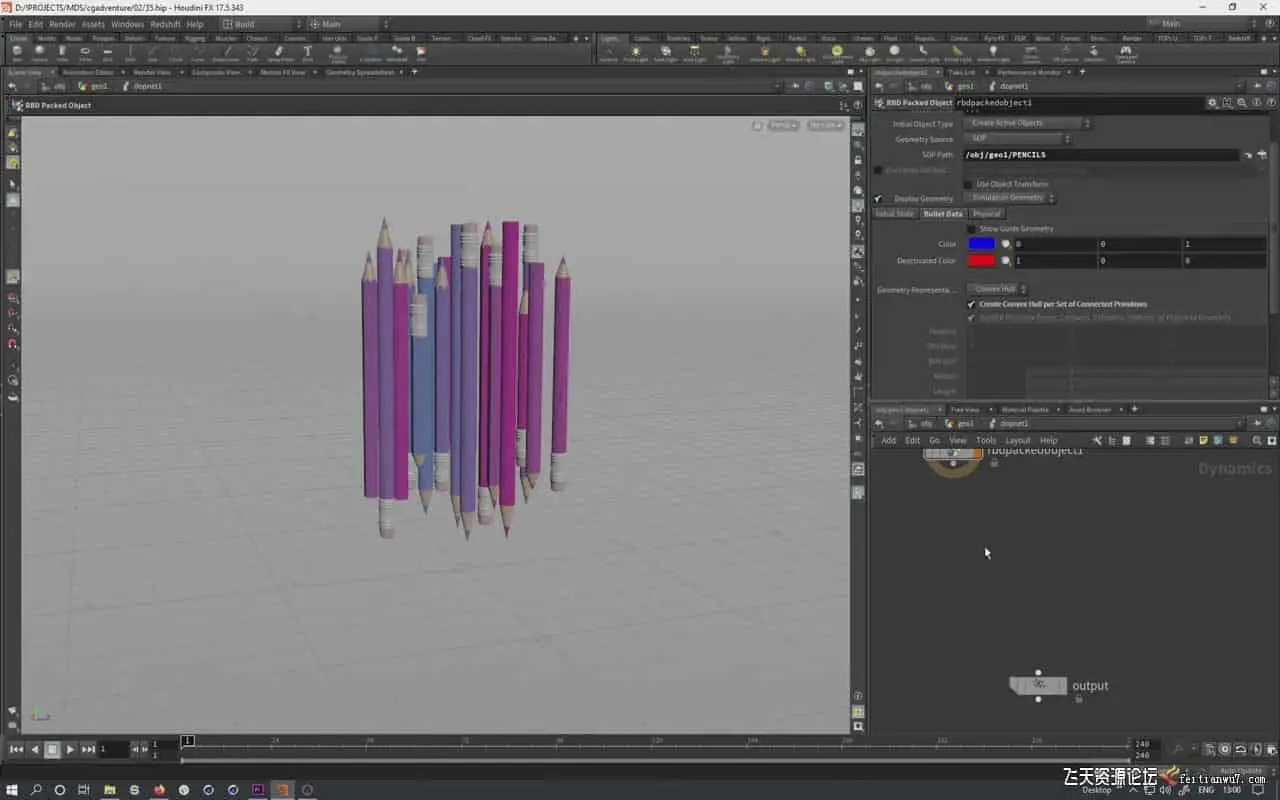Jump to first frame of timeline
This screenshot has width=1280, height=800.
(x=16, y=749)
